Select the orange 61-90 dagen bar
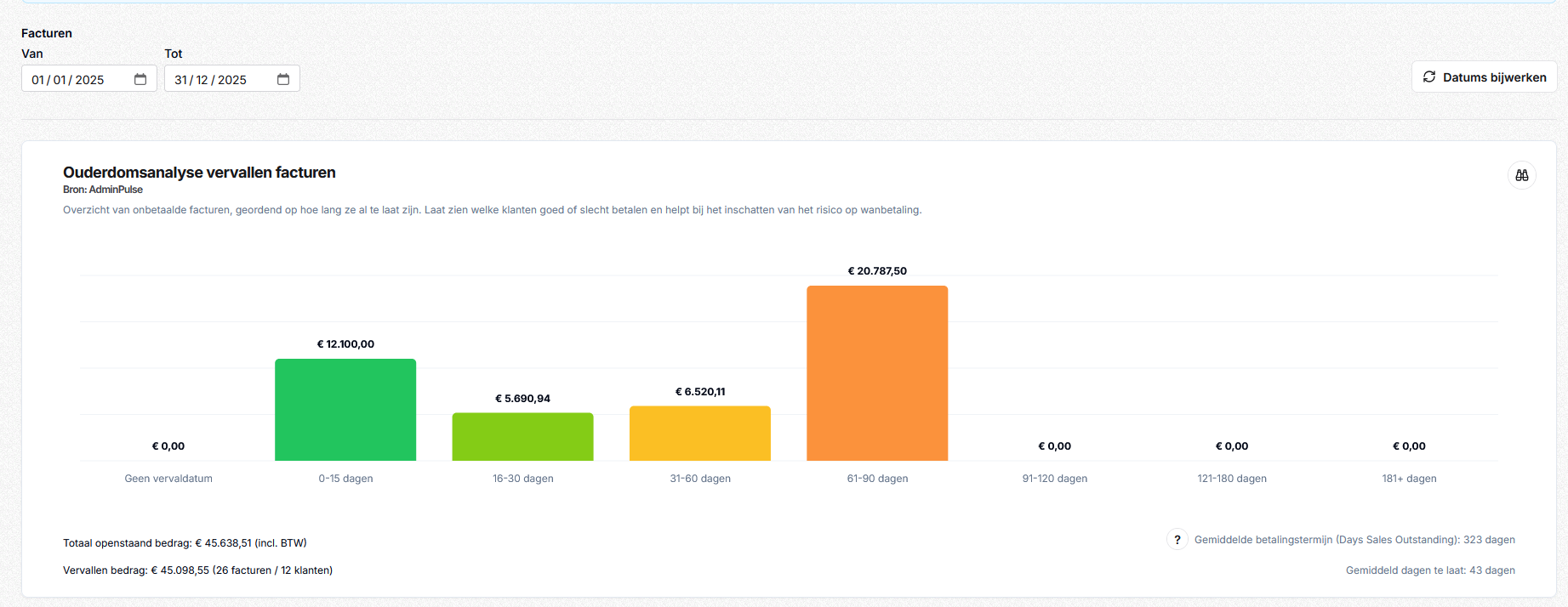The width and height of the screenshot is (1568, 607). coord(877,373)
